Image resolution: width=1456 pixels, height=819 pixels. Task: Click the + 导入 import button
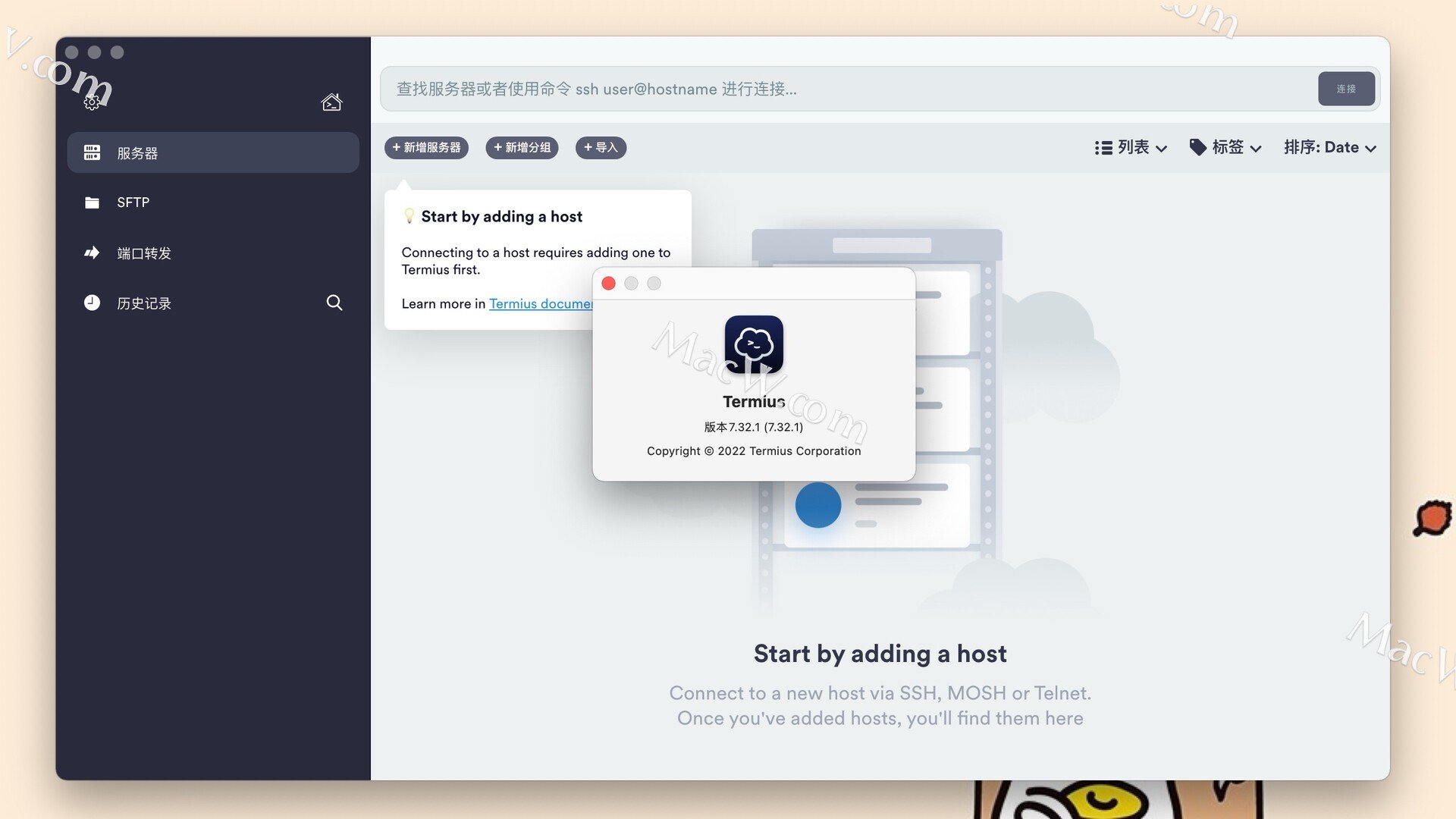pos(601,147)
